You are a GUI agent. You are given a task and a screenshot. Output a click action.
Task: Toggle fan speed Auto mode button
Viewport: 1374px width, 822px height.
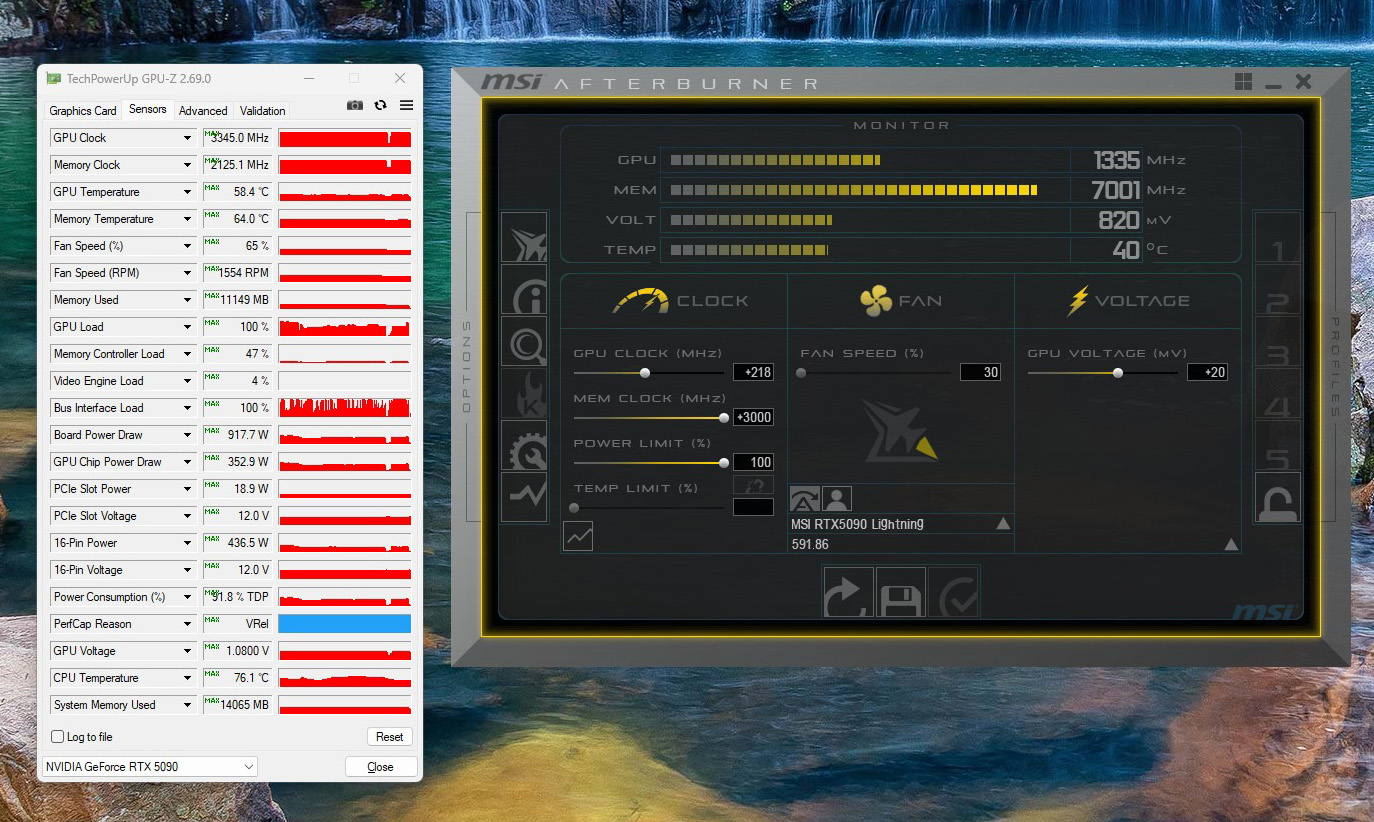(805, 499)
